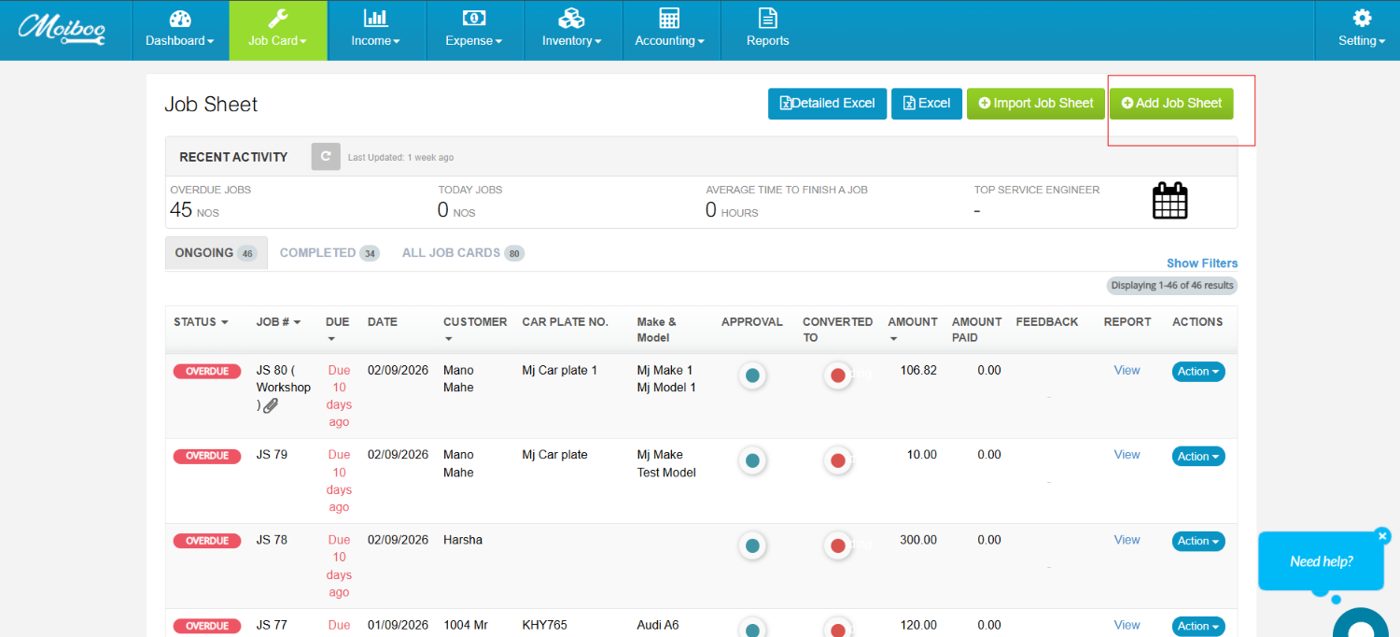Click Import Job Sheet
The width and height of the screenshot is (1400, 637).
(x=1036, y=103)
